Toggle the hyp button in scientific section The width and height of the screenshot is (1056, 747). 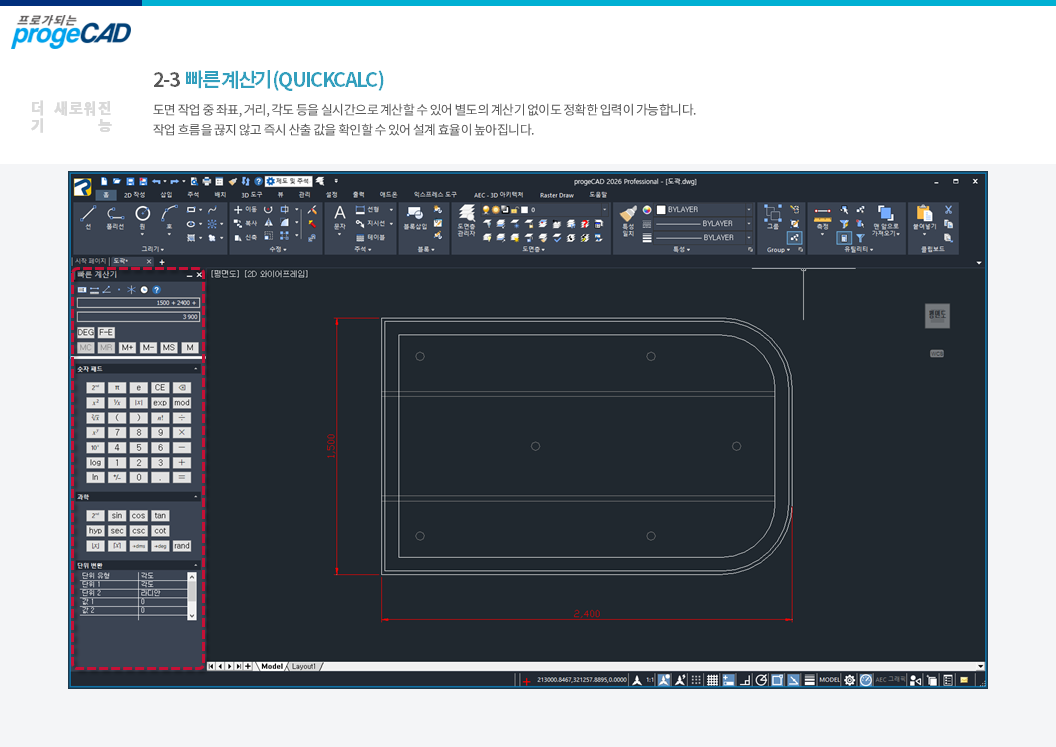(95, 531)
